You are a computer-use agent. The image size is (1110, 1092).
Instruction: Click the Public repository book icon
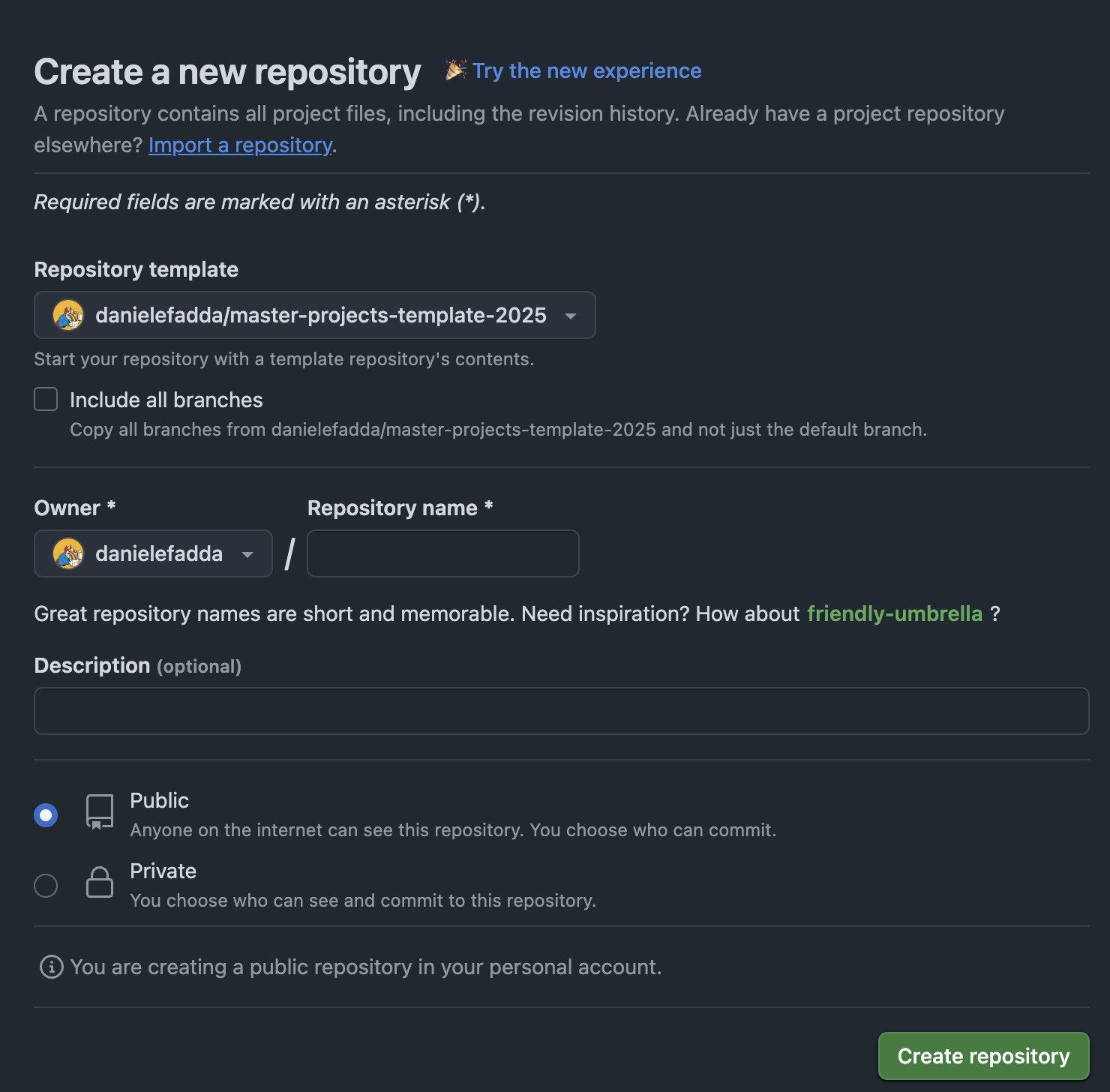(100, 812)
